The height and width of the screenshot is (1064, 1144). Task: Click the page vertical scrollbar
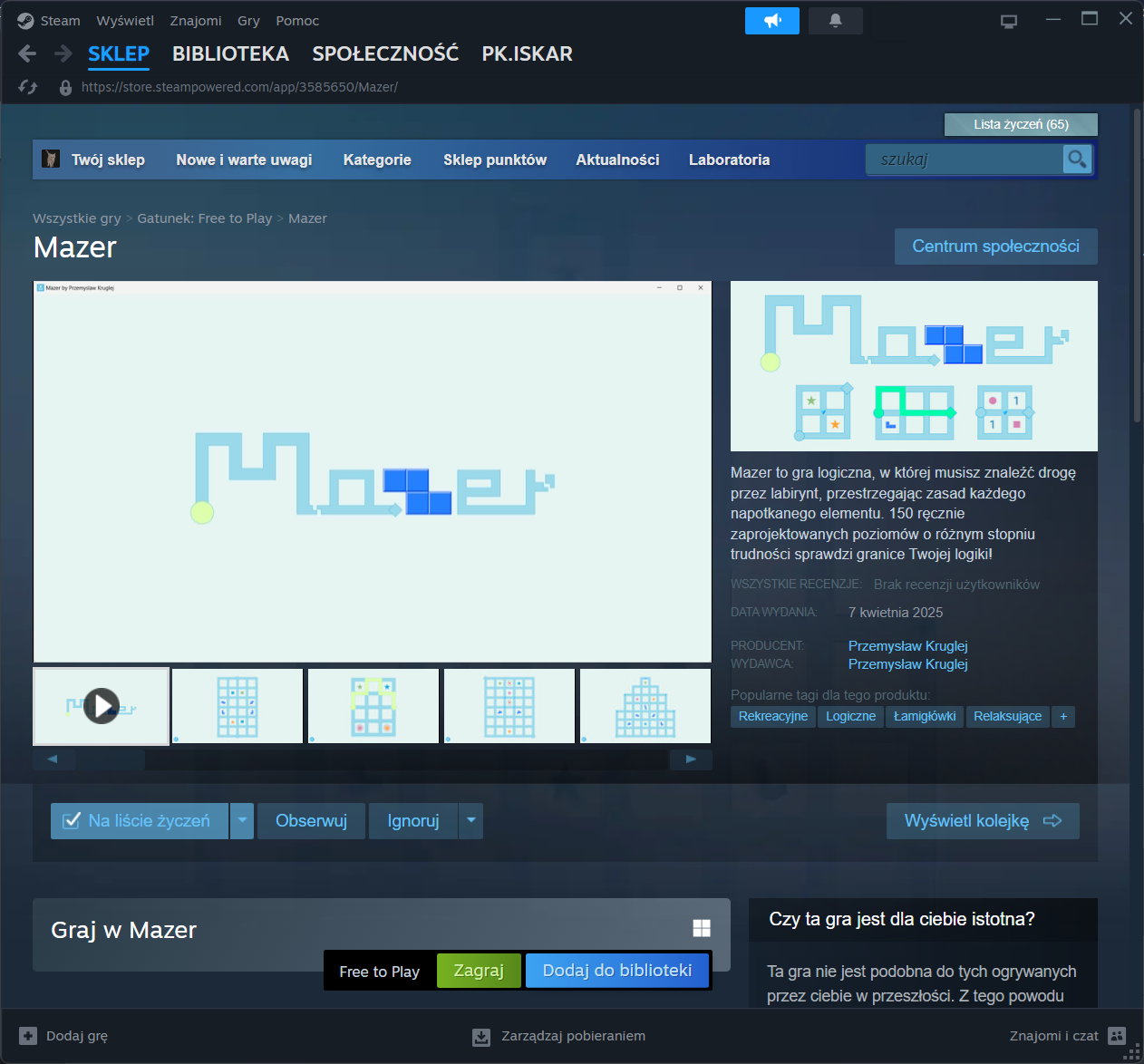[1137, 266]
